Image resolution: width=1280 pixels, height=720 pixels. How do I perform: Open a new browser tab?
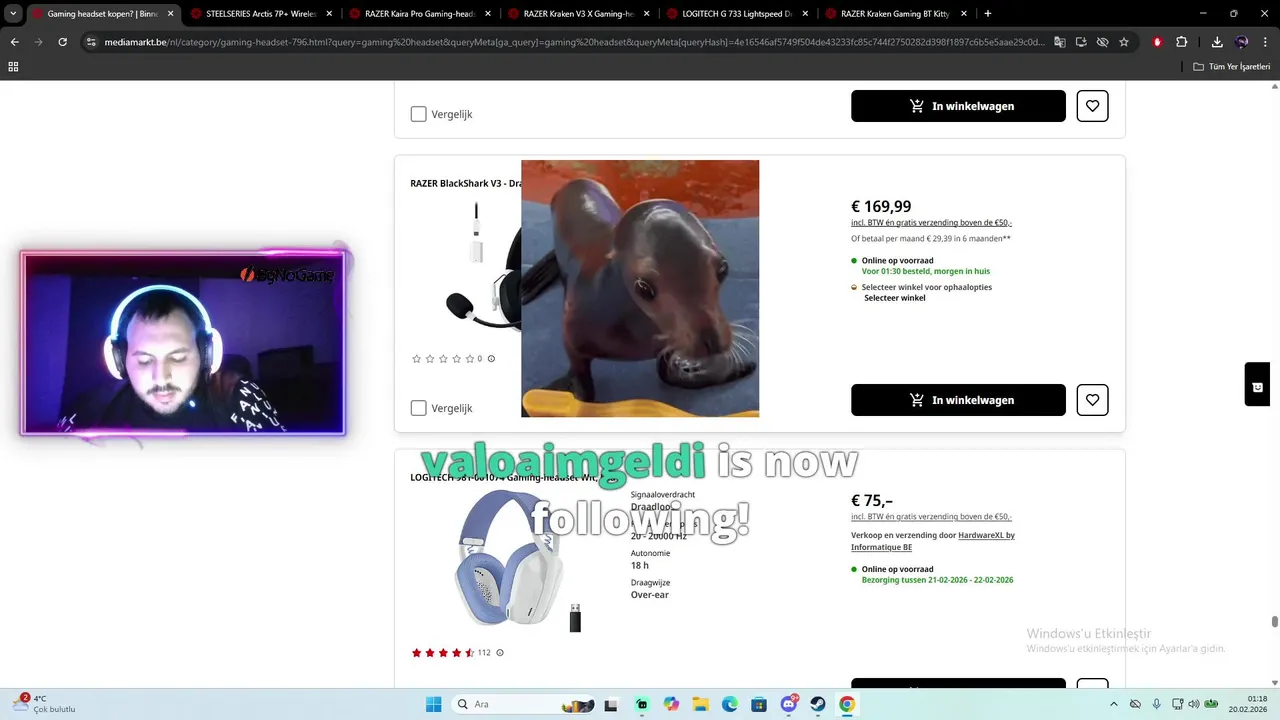[988, 14]
